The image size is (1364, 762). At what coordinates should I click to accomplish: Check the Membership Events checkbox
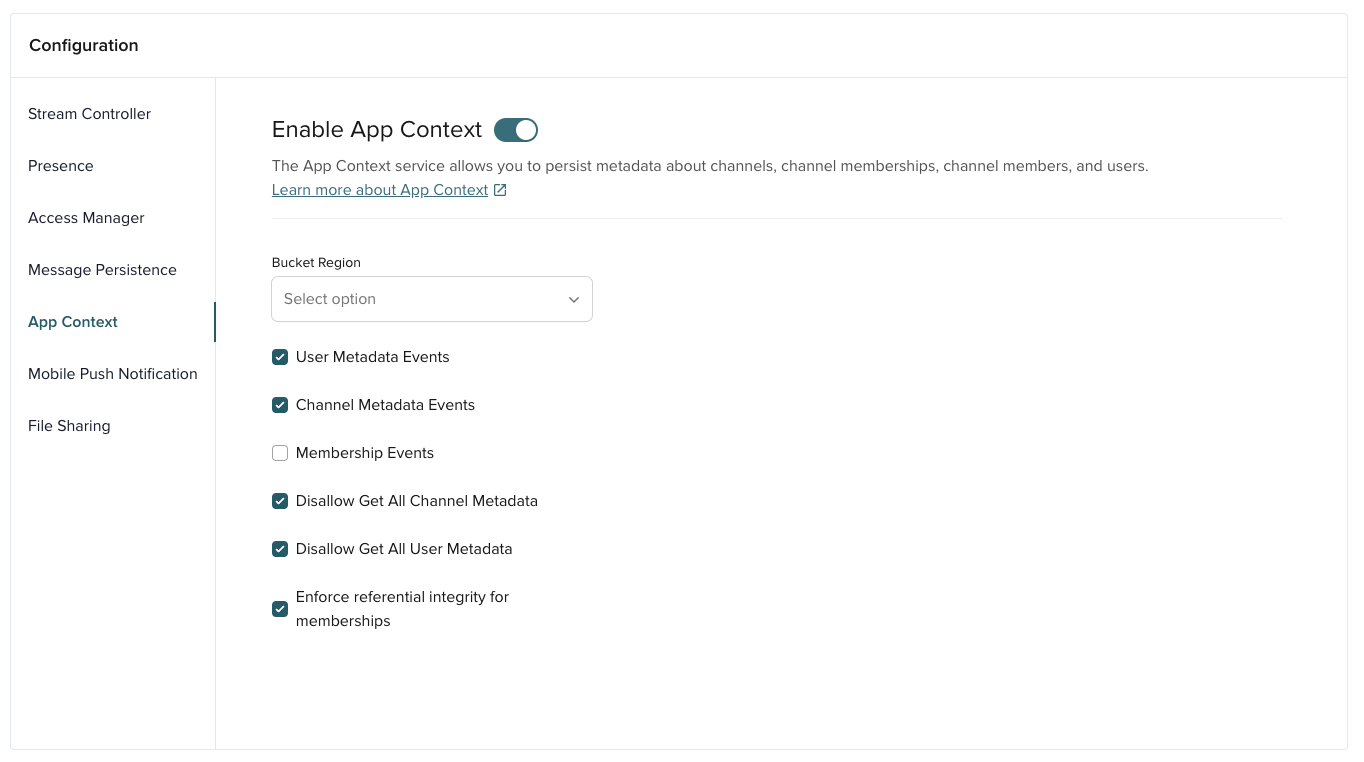click(280, 453)
